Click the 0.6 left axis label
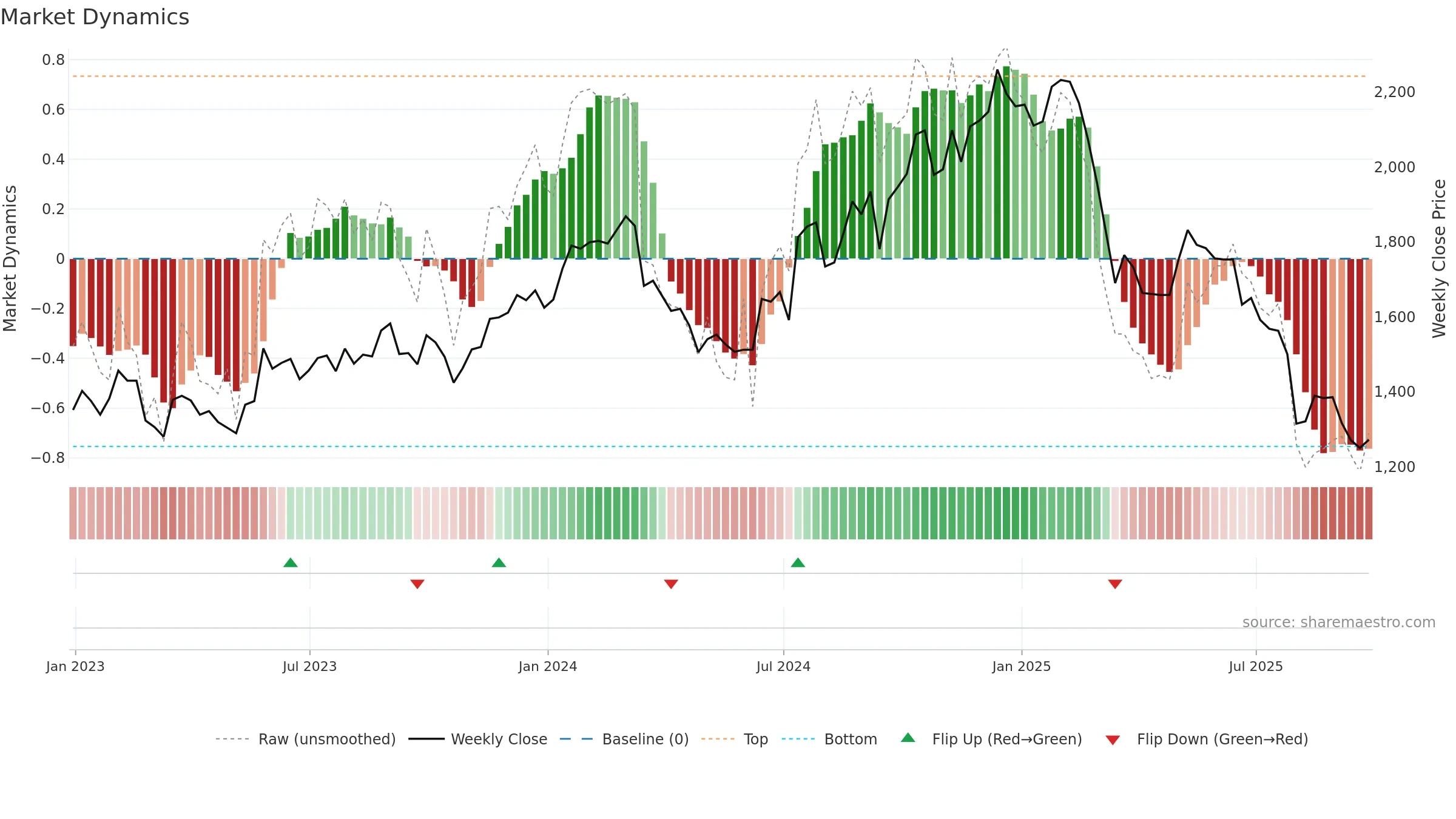Viewport: 1456px width, 819px height. [x=53, y=109]
